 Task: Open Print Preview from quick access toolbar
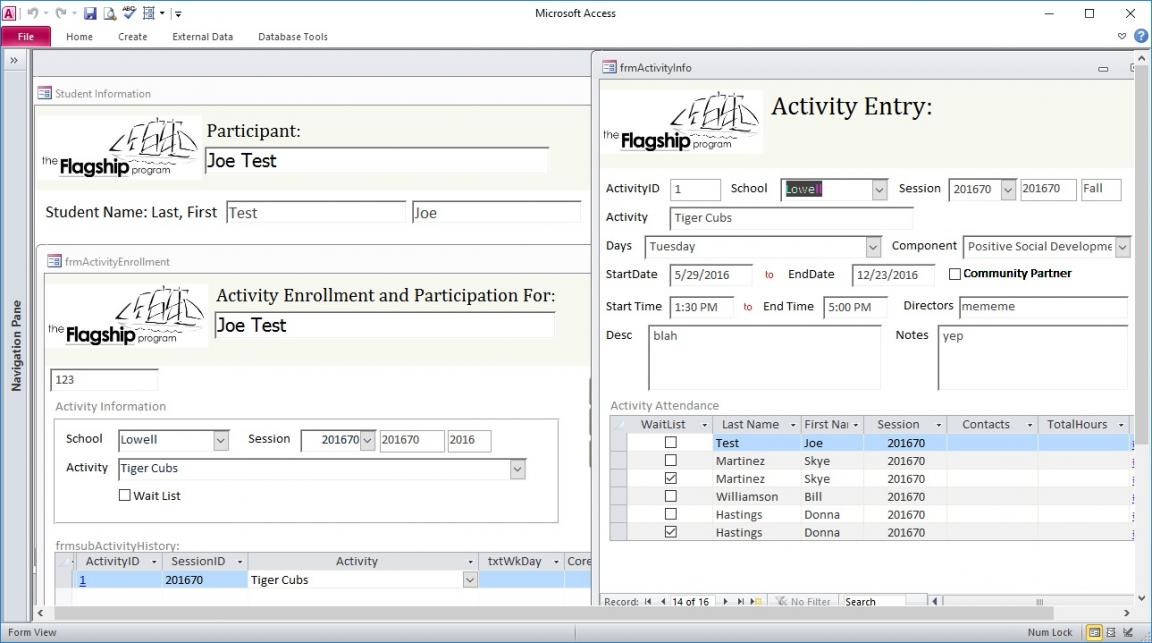[x=109, y=13]
